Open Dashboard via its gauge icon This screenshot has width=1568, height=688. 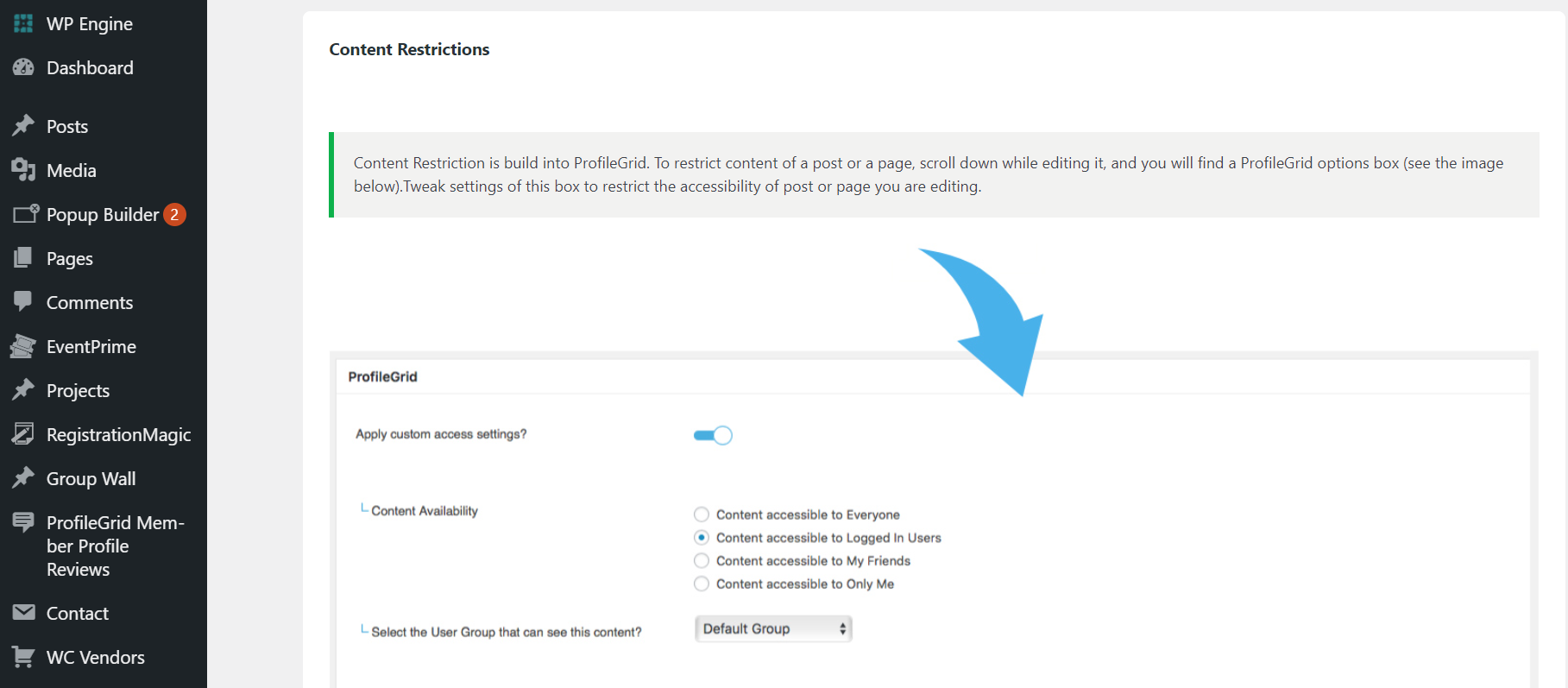23,67
